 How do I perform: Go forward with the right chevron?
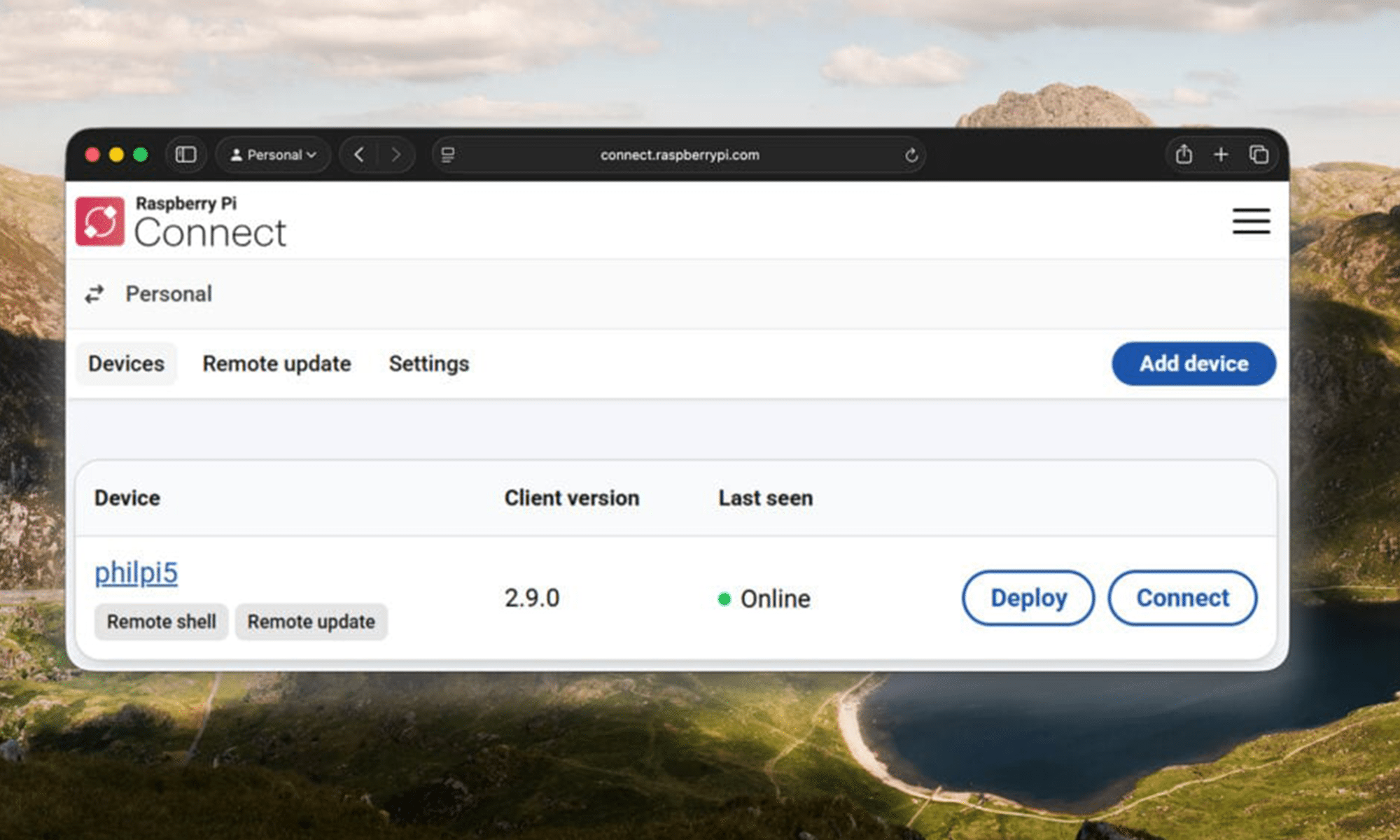(x=396, y=155)
